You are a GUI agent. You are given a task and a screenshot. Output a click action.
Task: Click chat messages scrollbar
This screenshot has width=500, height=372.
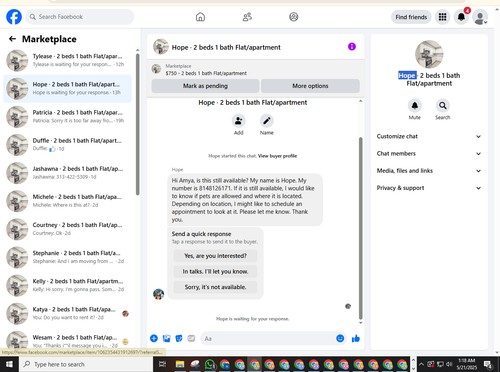pos(360,228)
